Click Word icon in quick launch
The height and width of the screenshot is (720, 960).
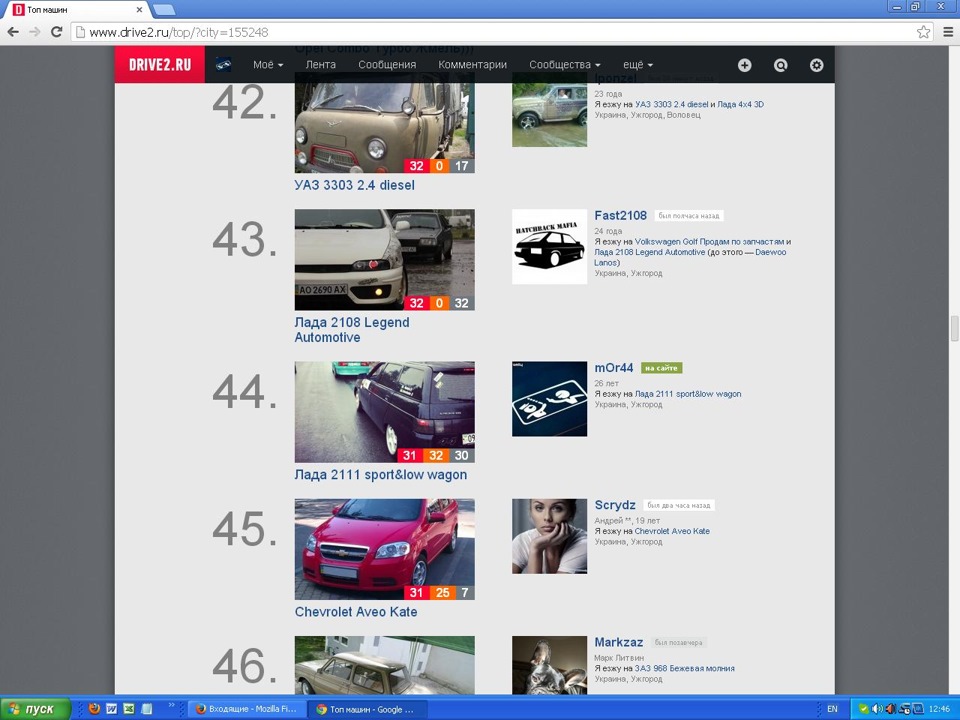tap(111, 708)
